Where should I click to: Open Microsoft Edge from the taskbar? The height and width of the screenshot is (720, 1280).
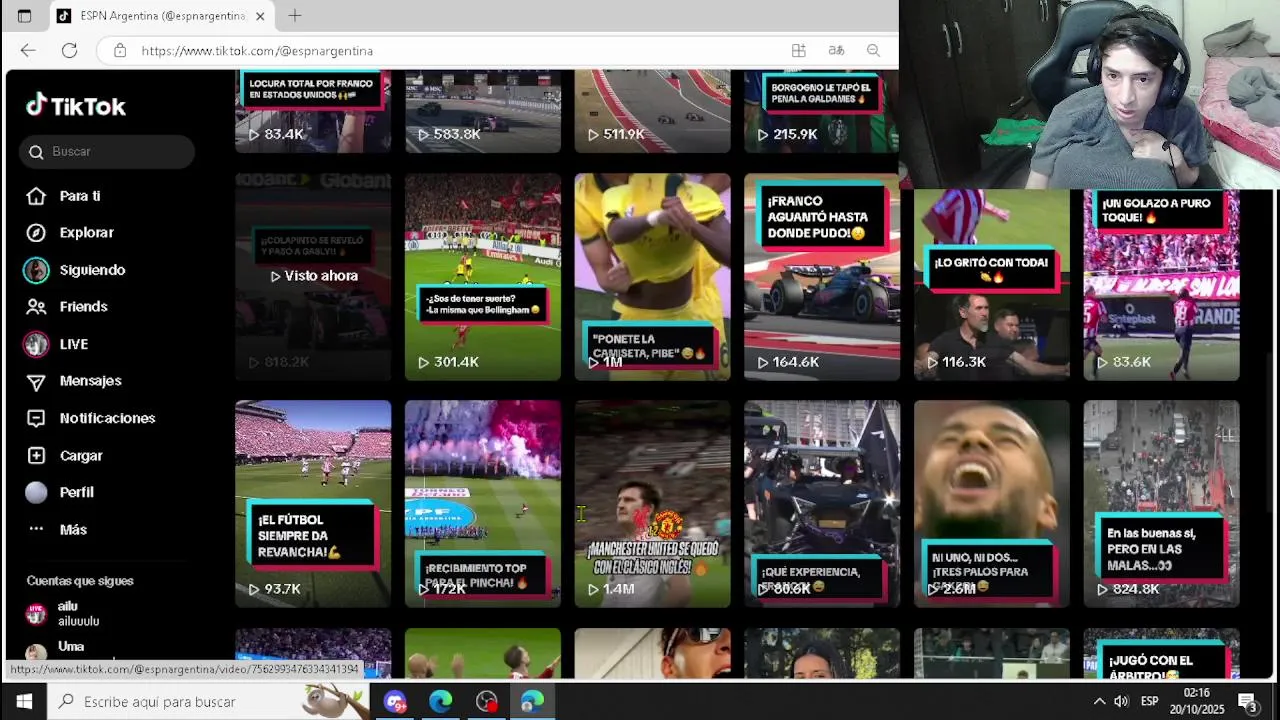pos(440,701)
